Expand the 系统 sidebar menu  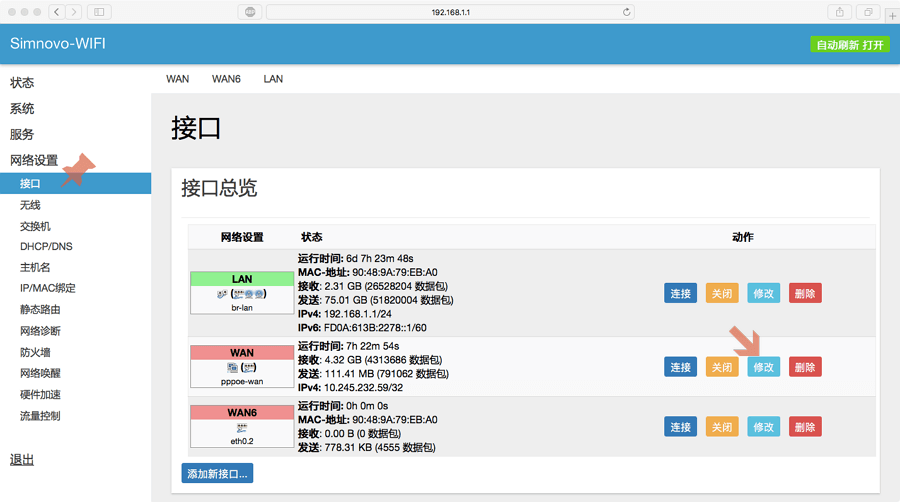pos(22,108)
